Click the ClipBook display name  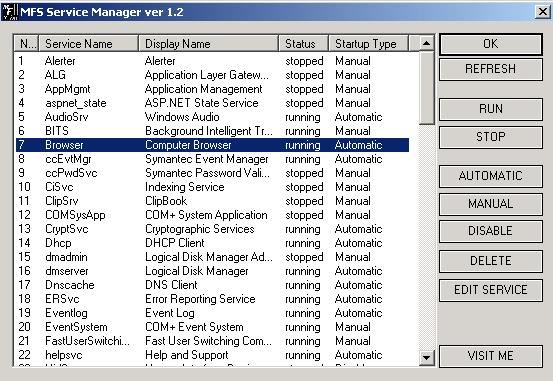click(166, 201)
